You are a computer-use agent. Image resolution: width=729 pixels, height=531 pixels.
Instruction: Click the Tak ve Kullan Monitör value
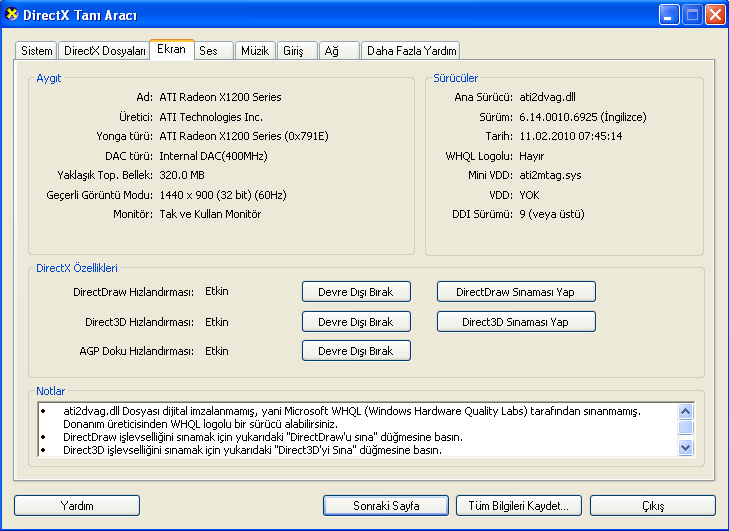coord(210,214)
